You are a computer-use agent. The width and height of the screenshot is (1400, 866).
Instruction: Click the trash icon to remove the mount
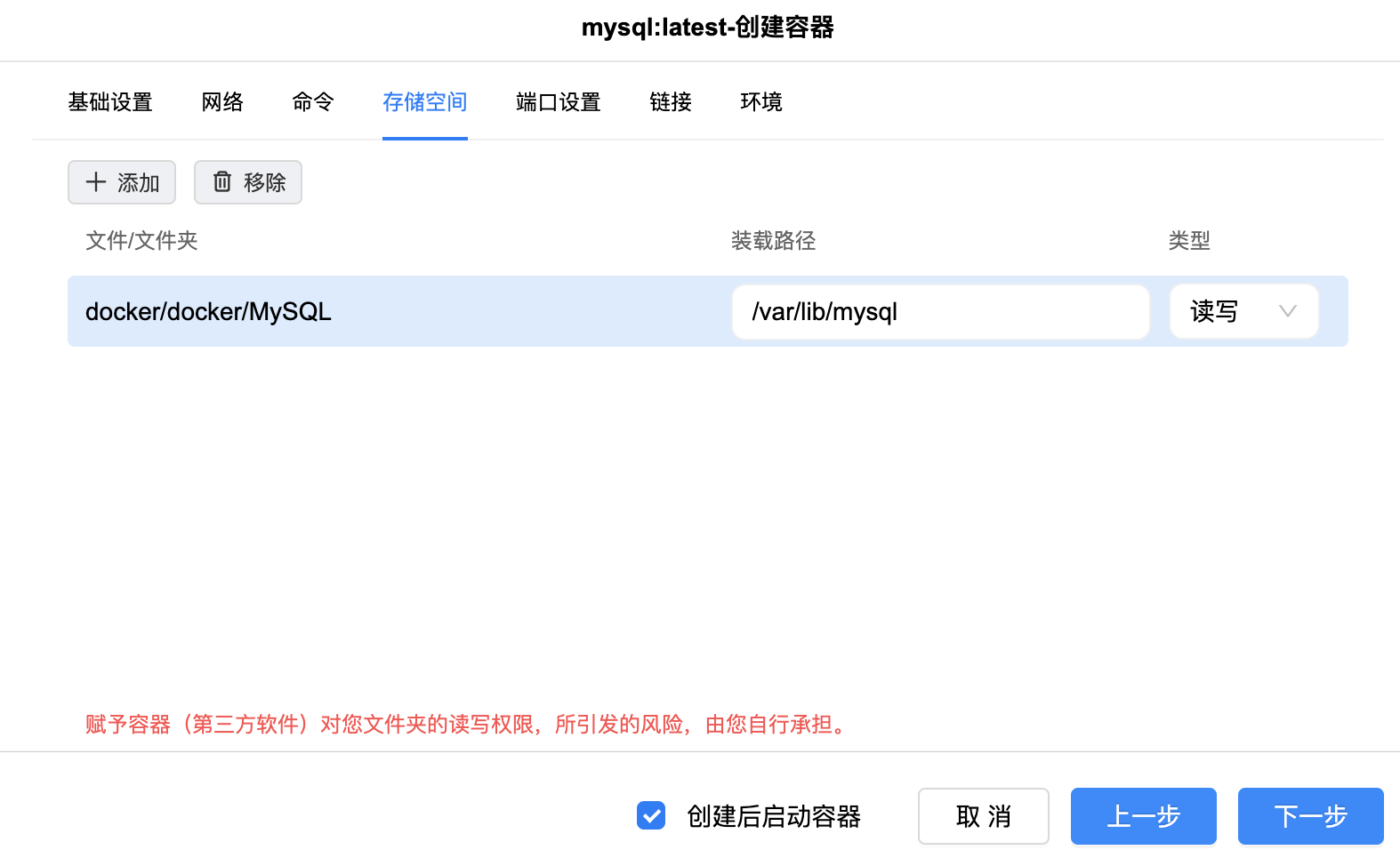click(222, 182)
